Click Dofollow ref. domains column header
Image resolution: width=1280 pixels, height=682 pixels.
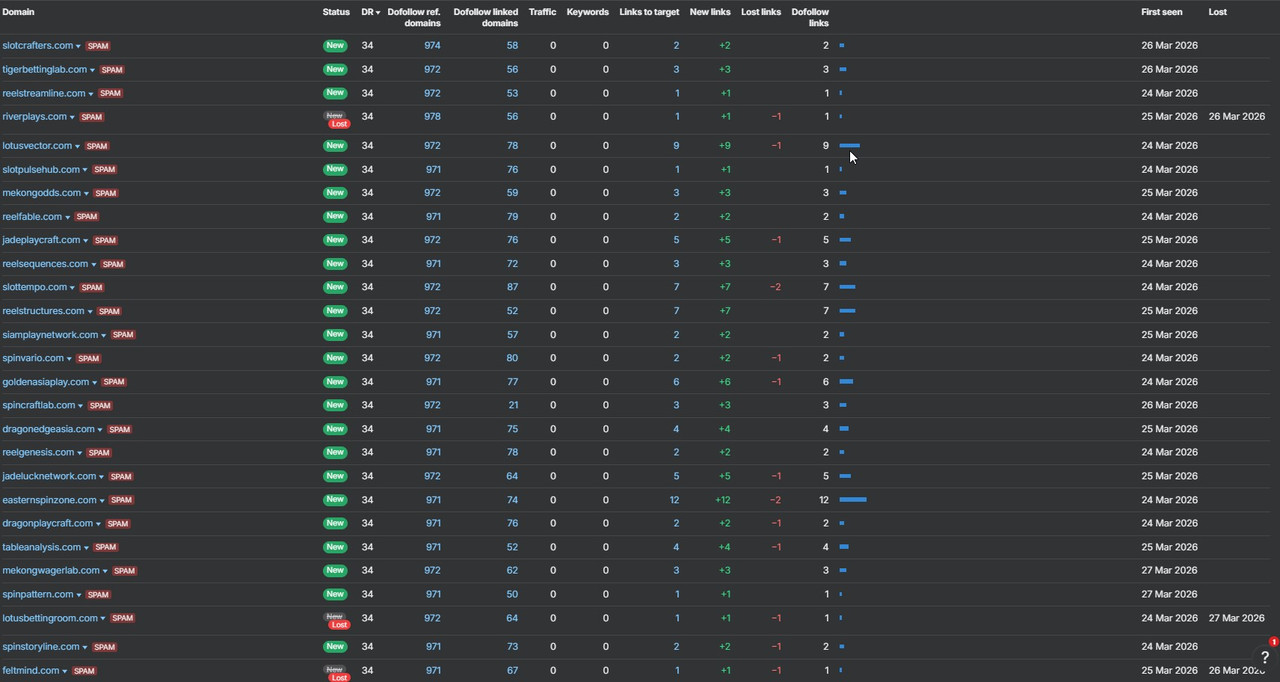(414, 17)
